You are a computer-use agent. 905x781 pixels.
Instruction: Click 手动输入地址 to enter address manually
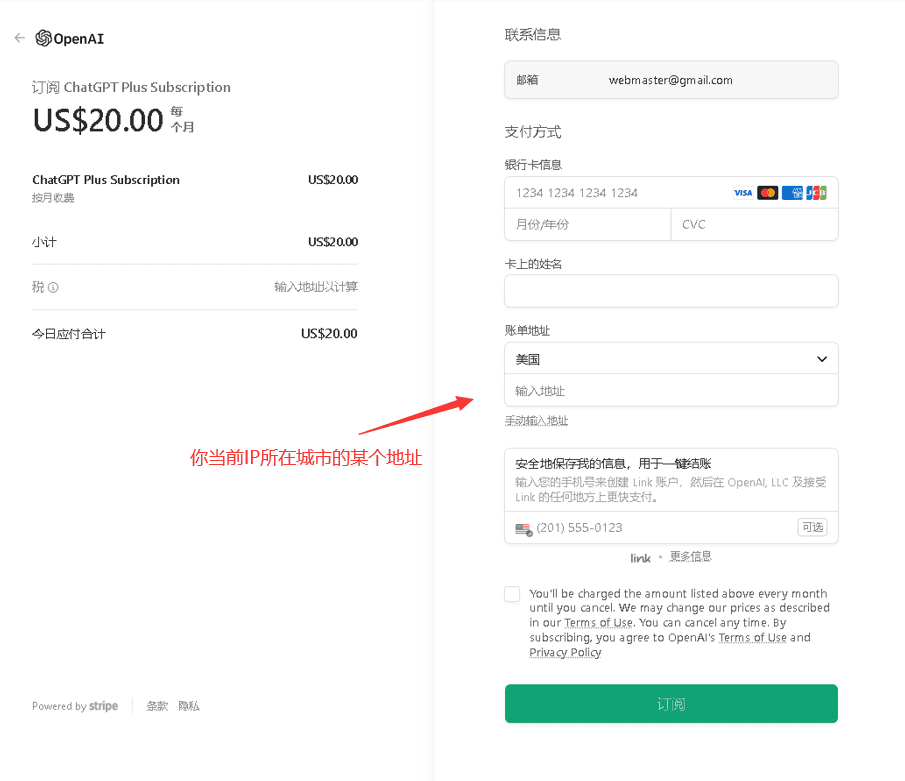[x=535, y=420]
